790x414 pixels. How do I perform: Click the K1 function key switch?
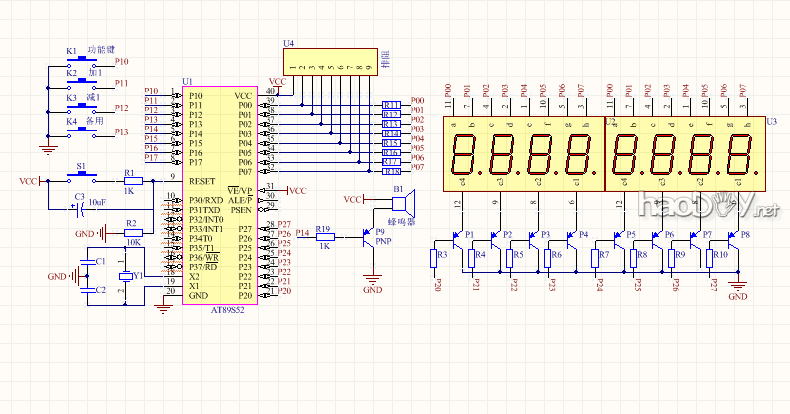(80, 62)
